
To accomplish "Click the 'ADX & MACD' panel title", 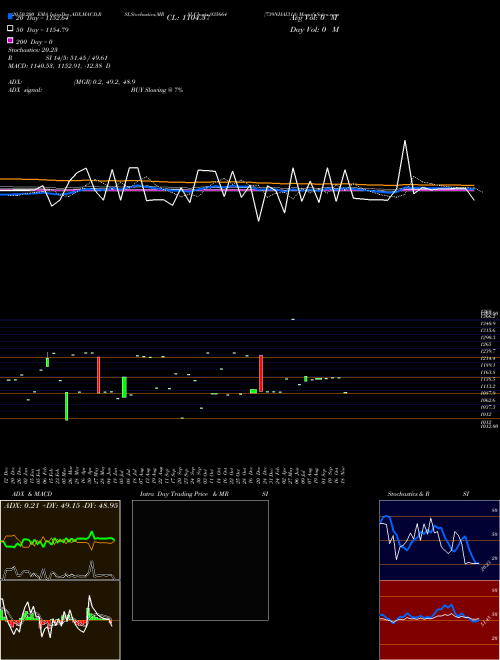I will pos(32,494).
